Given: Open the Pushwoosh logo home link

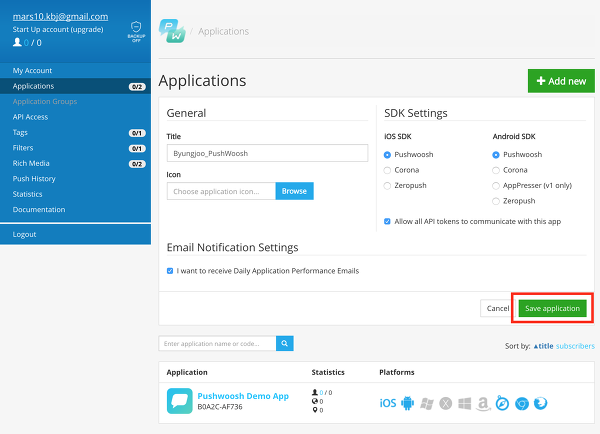Looking at the screenshot, I should point(172,31).
